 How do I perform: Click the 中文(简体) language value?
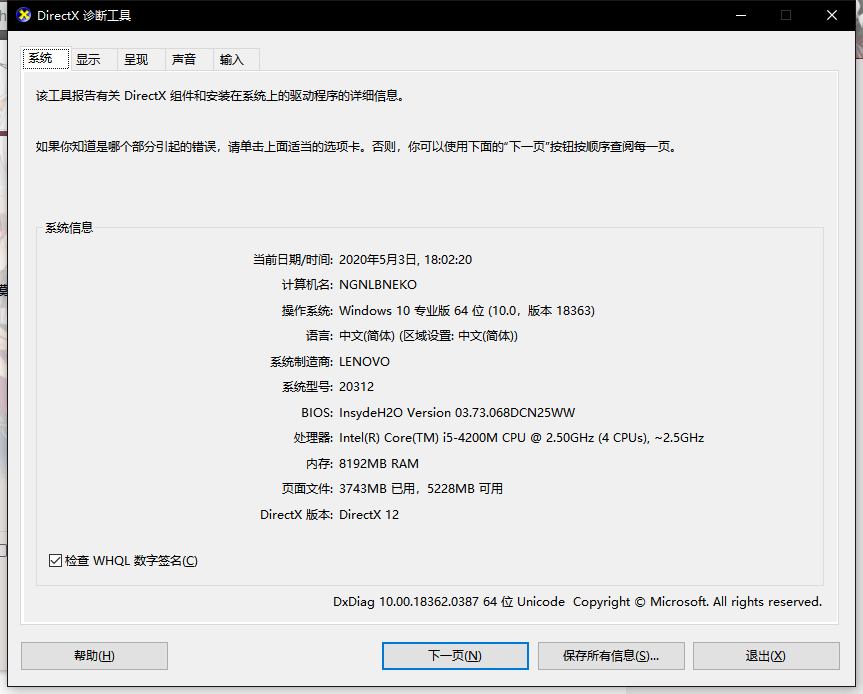click(x=428, y=336)
